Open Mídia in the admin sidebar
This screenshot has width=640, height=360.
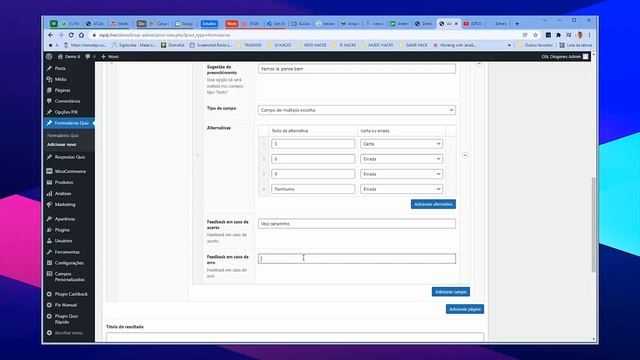[x=60, y=79]
